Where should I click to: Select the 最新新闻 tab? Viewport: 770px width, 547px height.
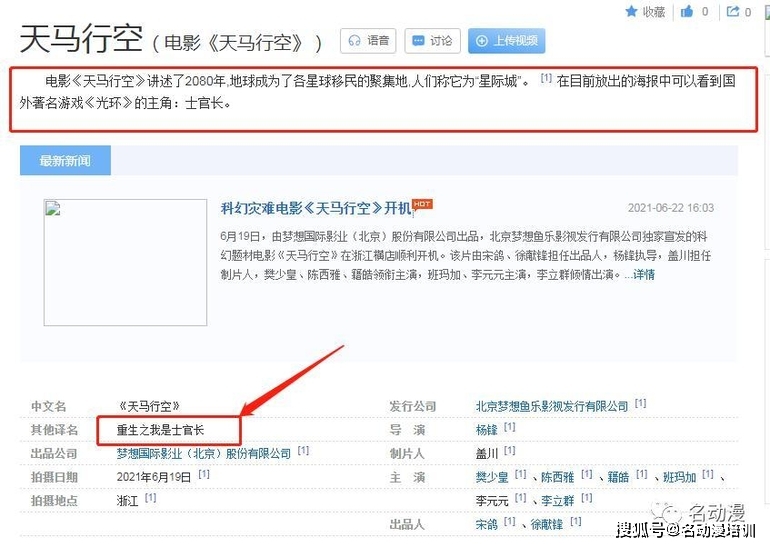click(x=65, y=161)
